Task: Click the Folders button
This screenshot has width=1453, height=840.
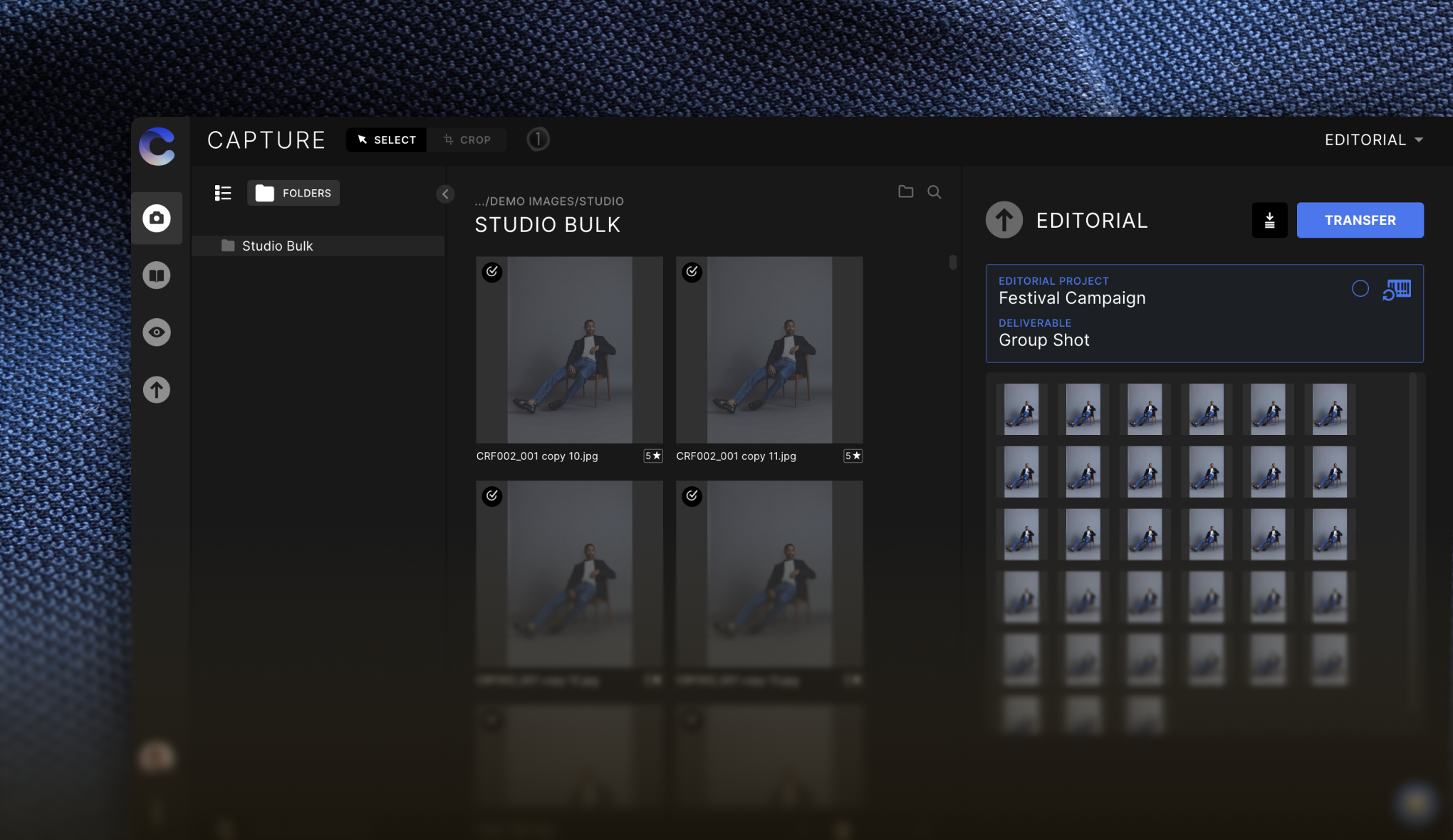Action: pyautogui.click(x=293, y=193)
